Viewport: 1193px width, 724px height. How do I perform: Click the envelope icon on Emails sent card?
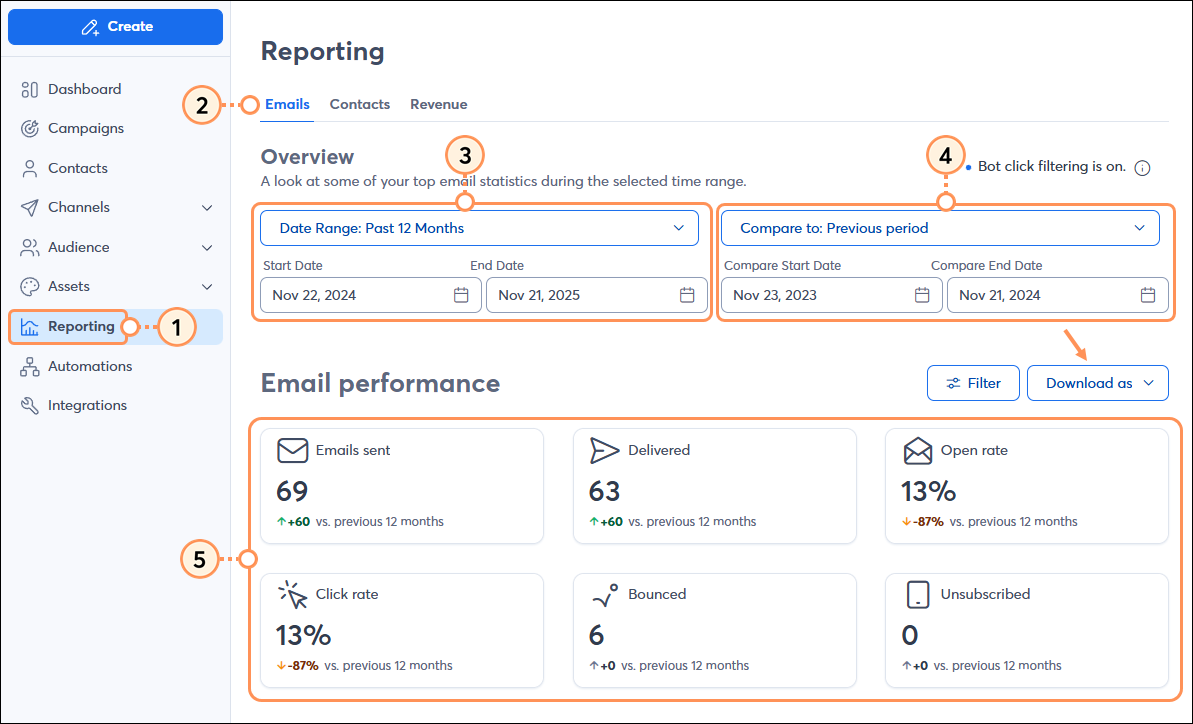292,450
